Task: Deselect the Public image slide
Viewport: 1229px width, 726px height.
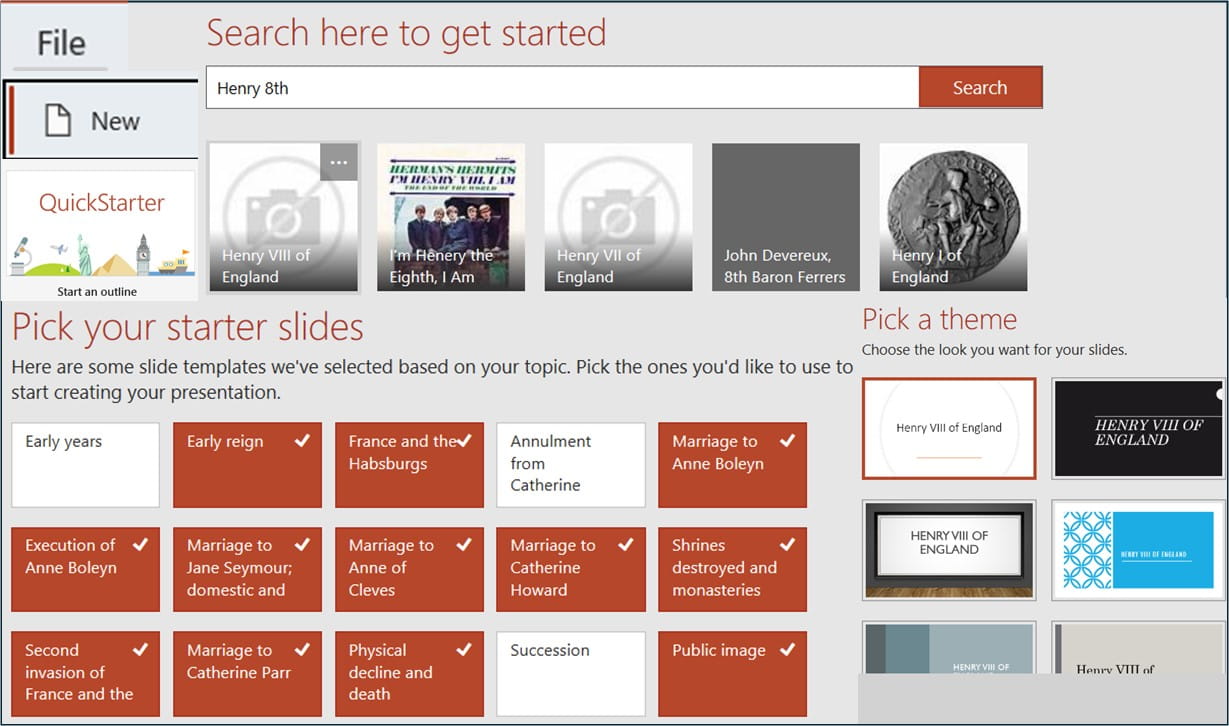Action: [732, 673]
